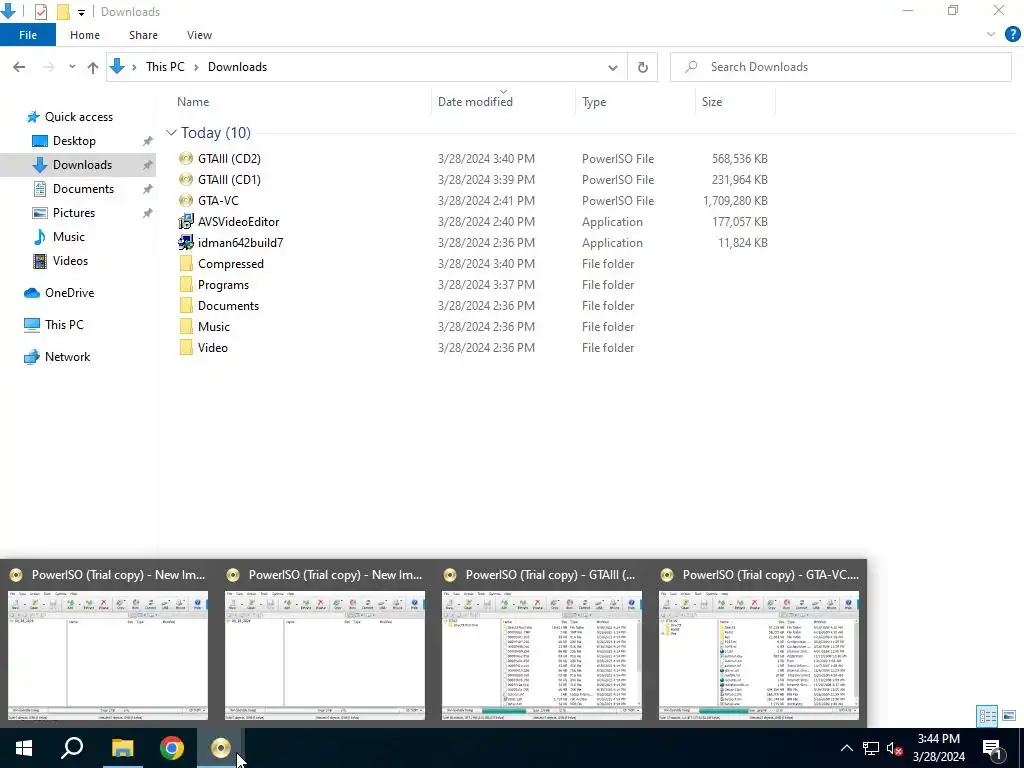
Task: Select the idman642build7 application icon
Action: click(x=186, y=242)
